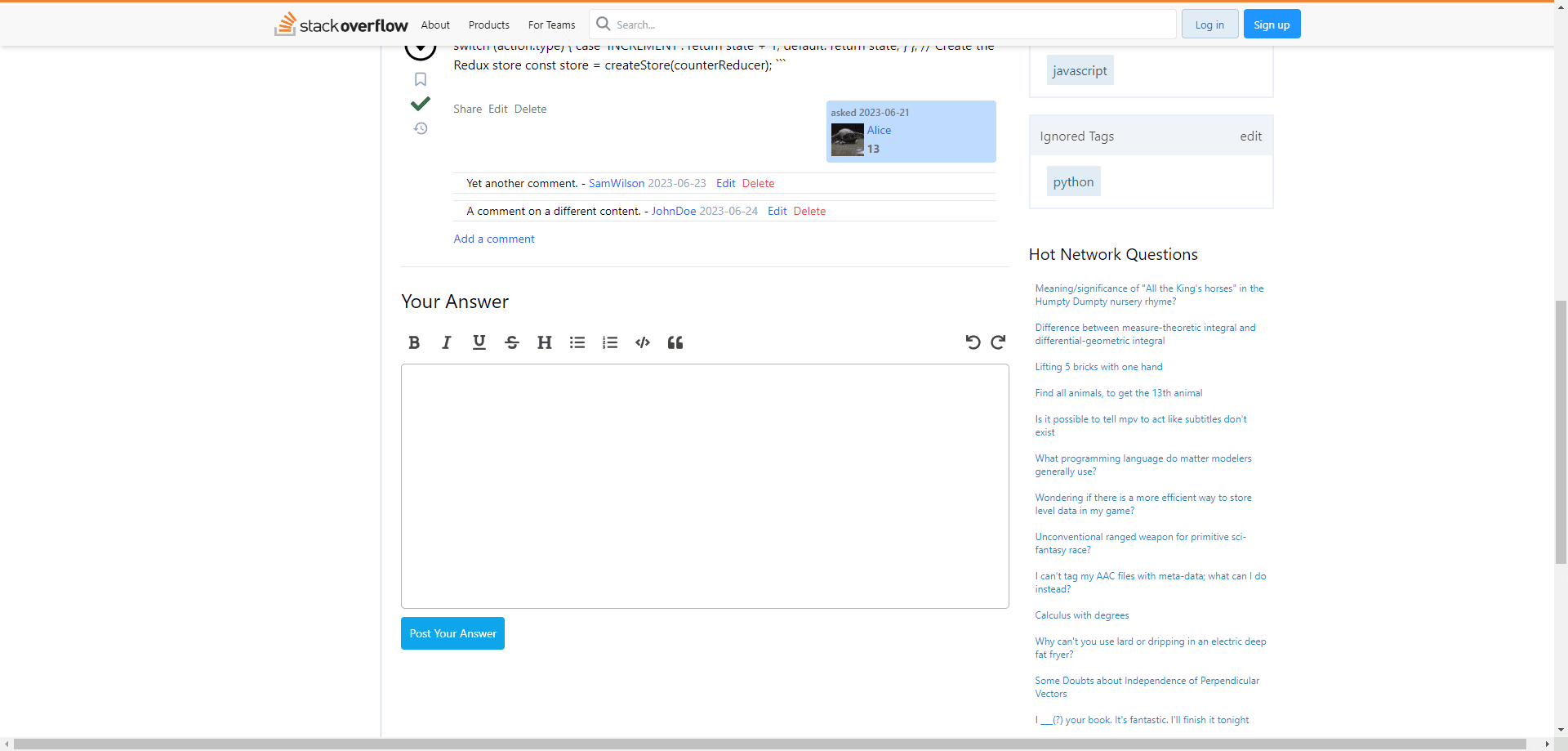The image size is (1568, 751).
Task: Click the green accepted checkmark
Action: [x=421, y=104]
